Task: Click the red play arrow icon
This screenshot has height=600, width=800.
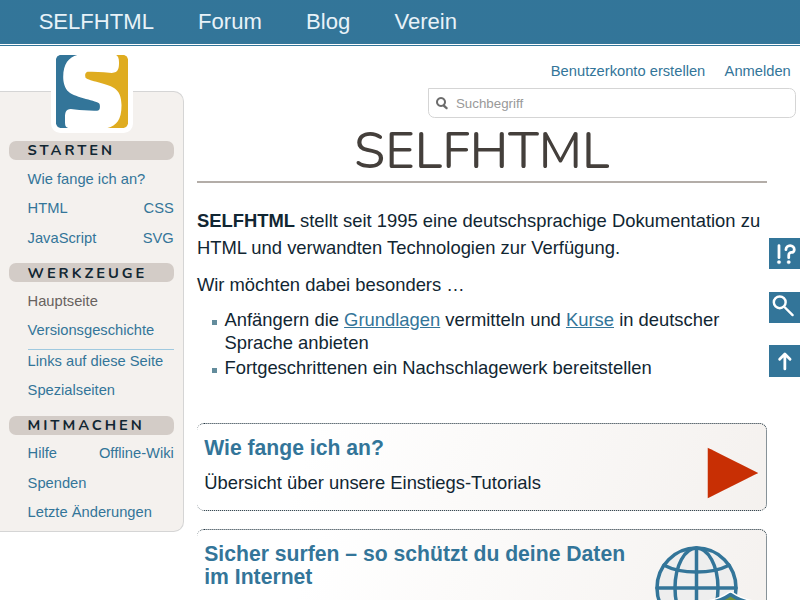Action: click(732, 473)
